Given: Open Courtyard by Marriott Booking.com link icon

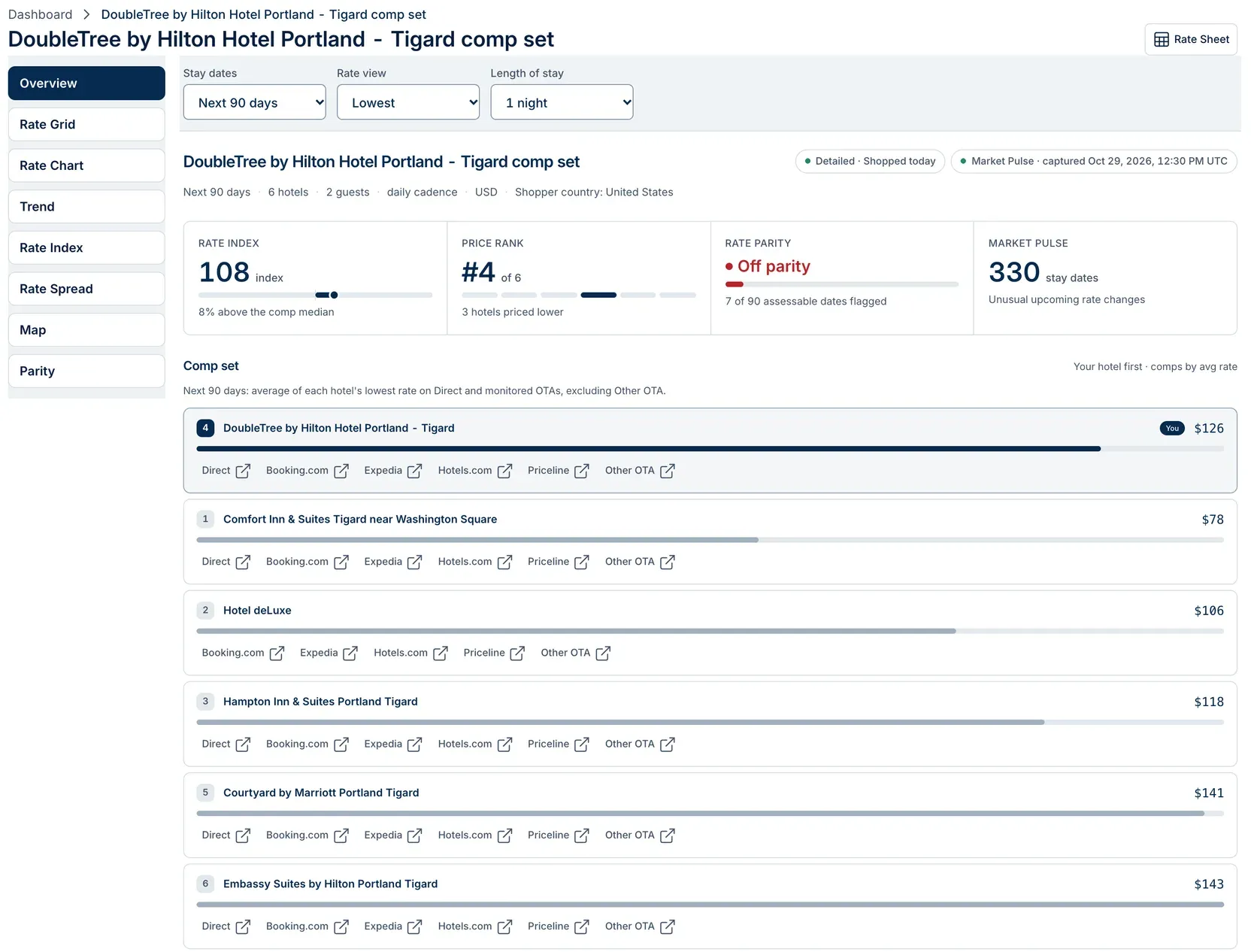Looking at the screenshot, I should (341, 835).
